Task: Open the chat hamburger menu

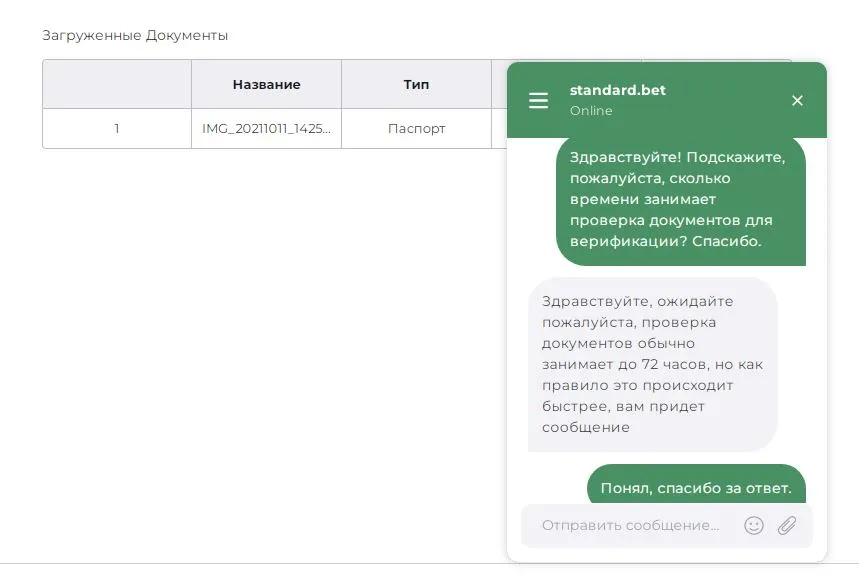Action: click(x=538, y=100)
